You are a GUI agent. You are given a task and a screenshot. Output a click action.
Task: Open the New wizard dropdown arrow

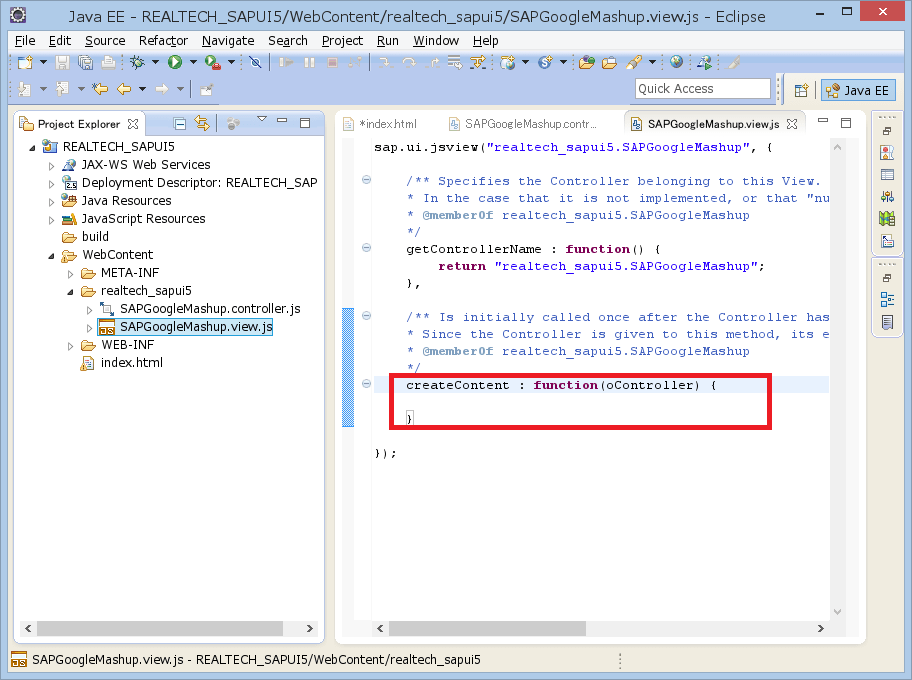click(43, 62)
